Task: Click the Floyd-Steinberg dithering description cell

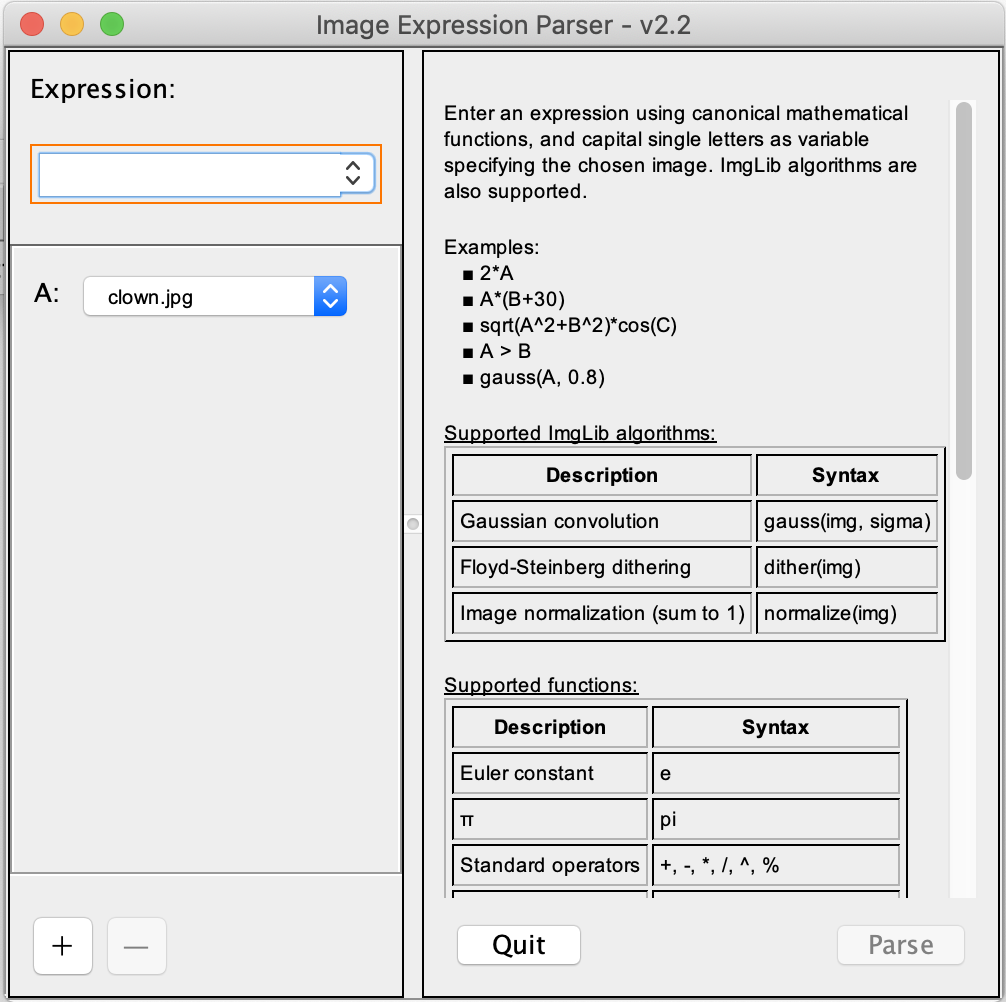Action: tap(601, 567)
